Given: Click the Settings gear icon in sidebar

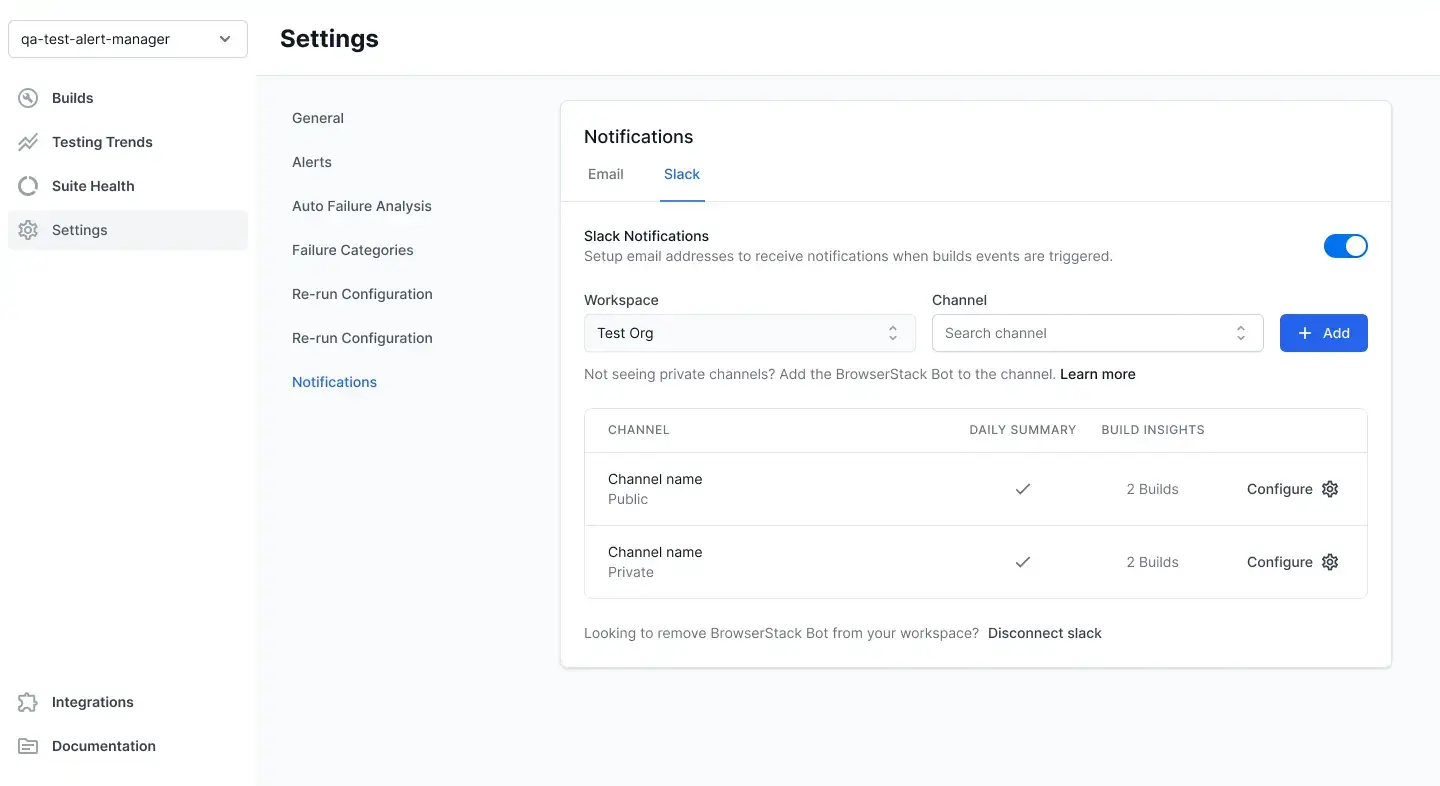Looking at the screenshot, I should pos(28,230).
